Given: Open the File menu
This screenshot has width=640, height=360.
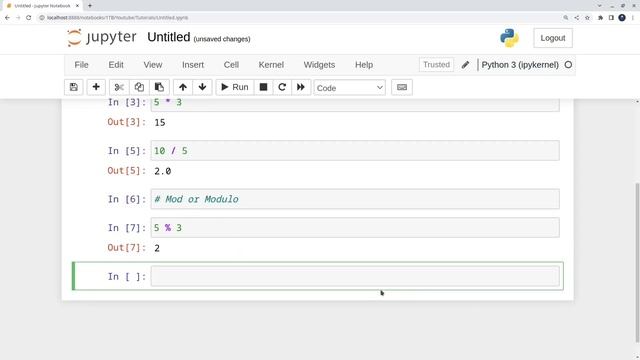Looking at the screenshot, I should (81, 65).
